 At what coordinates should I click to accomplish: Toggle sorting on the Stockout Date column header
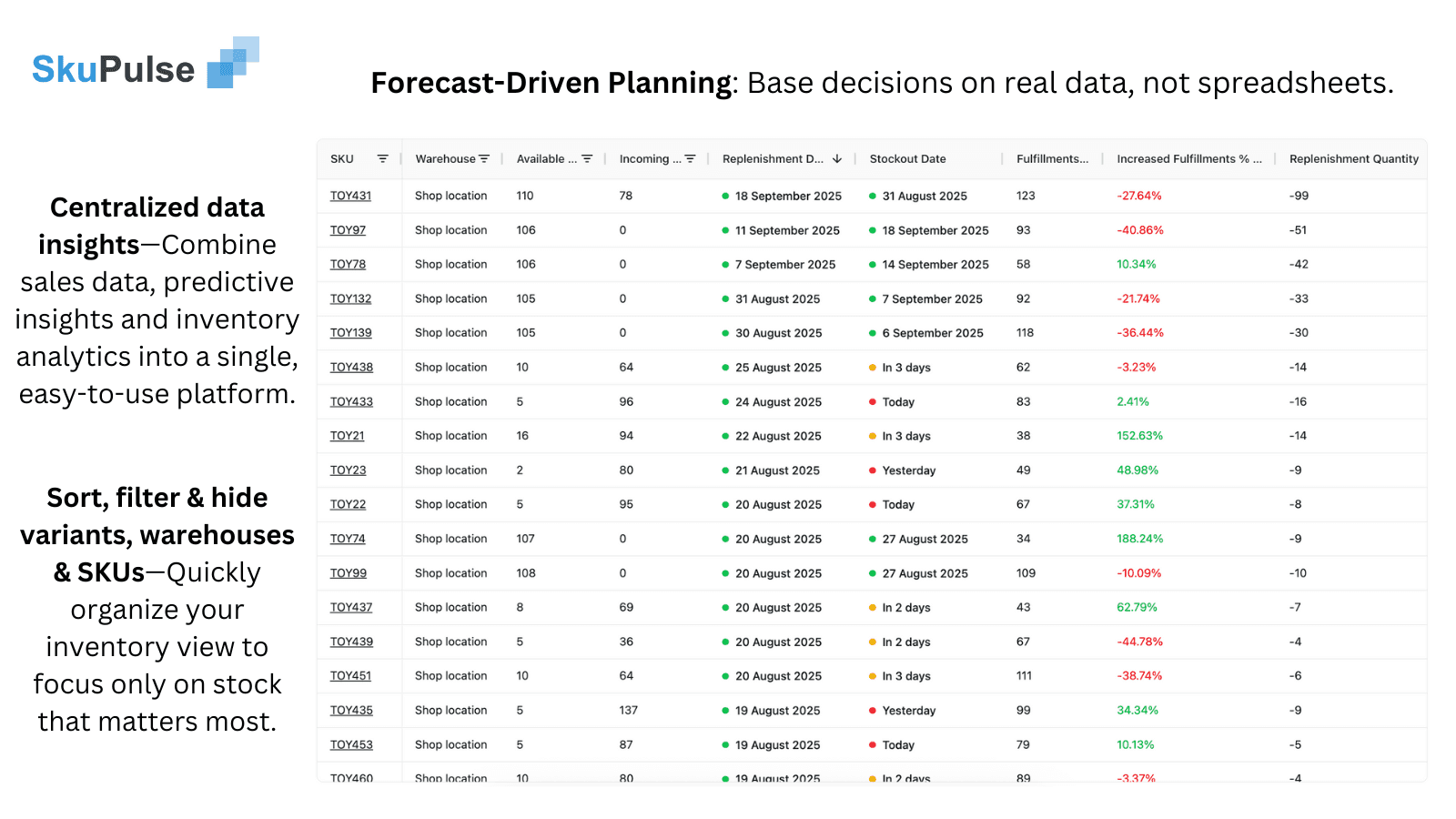(907, 158)
